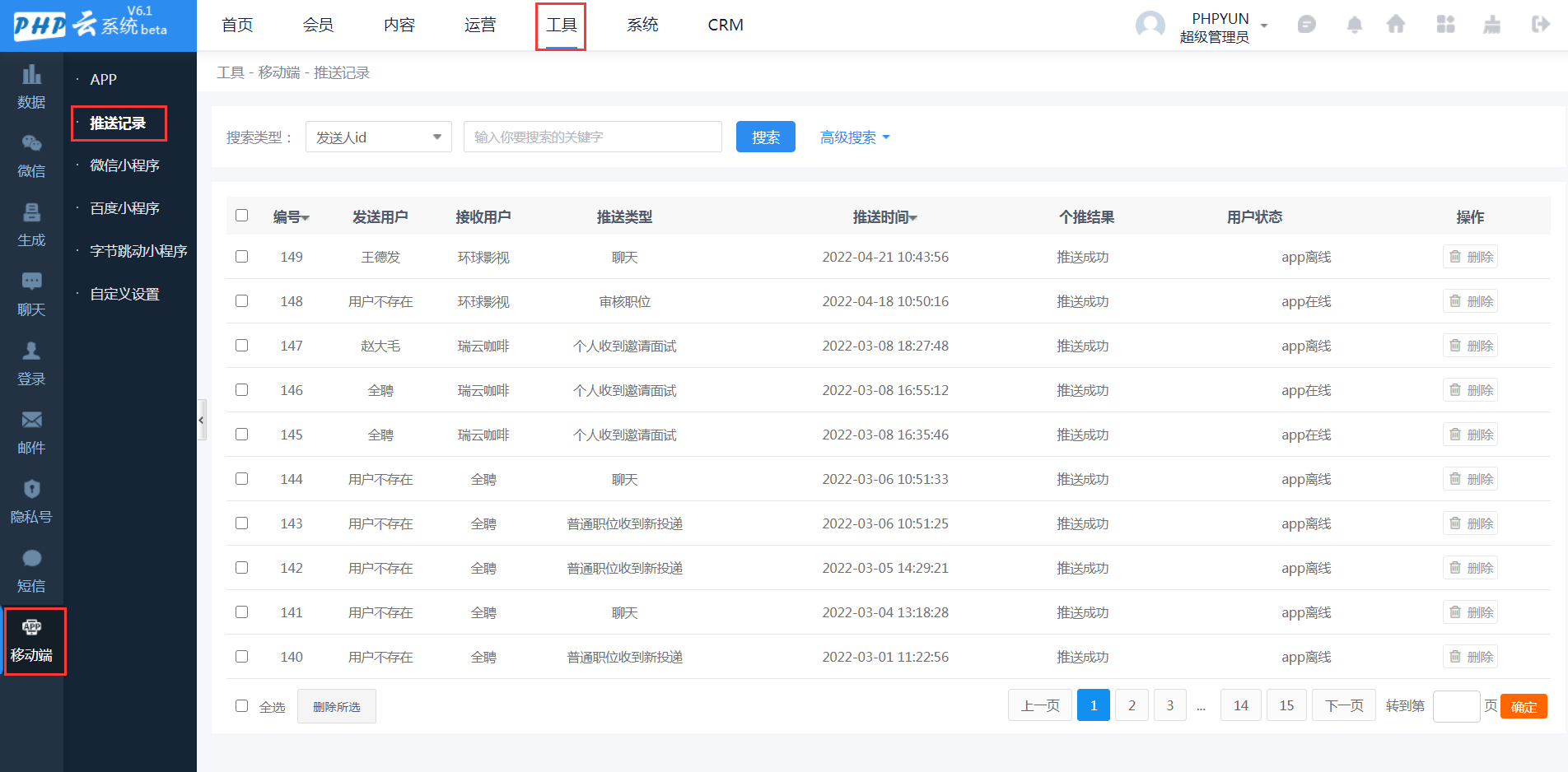Delete record 148 with 删除 button

click(x=1470, y=301)
